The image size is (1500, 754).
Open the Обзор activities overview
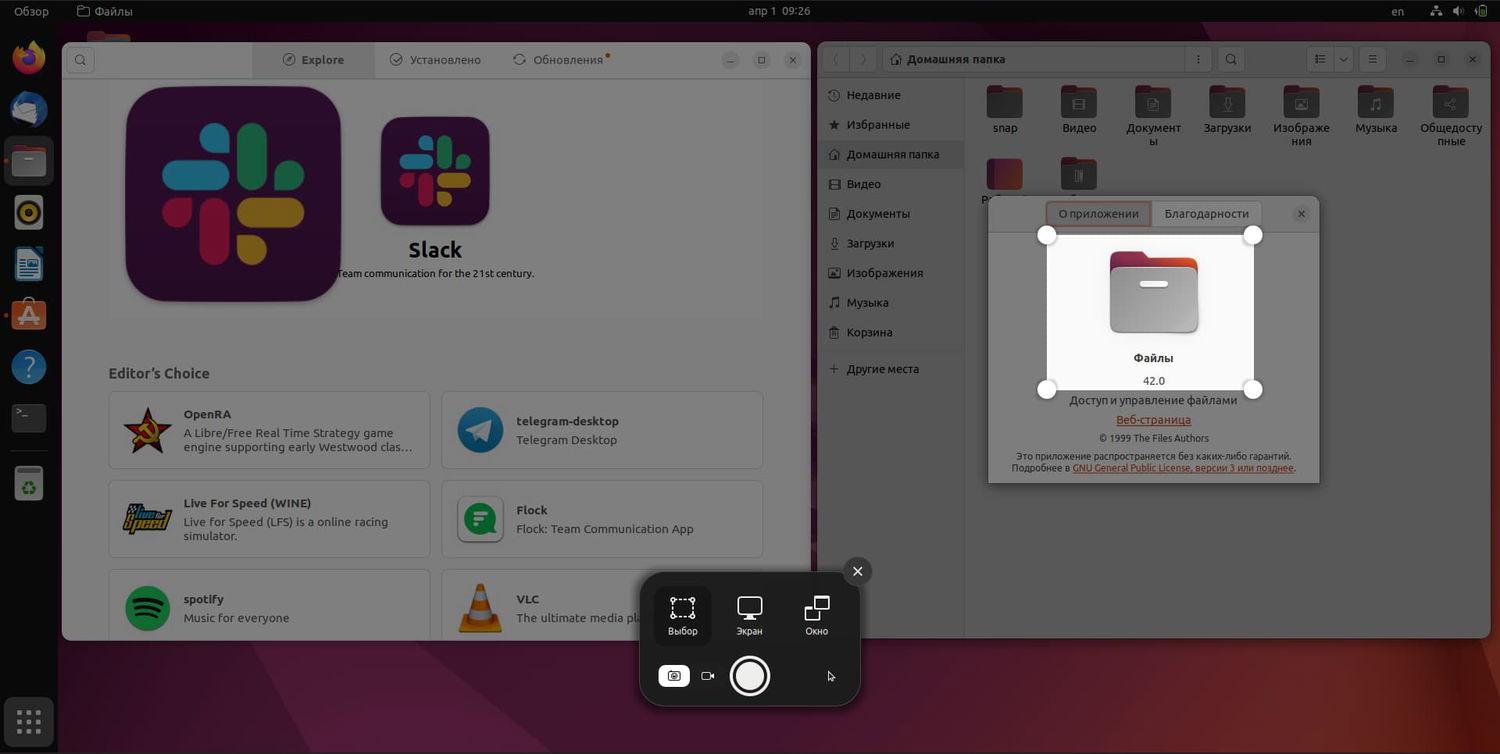(31, 11)
